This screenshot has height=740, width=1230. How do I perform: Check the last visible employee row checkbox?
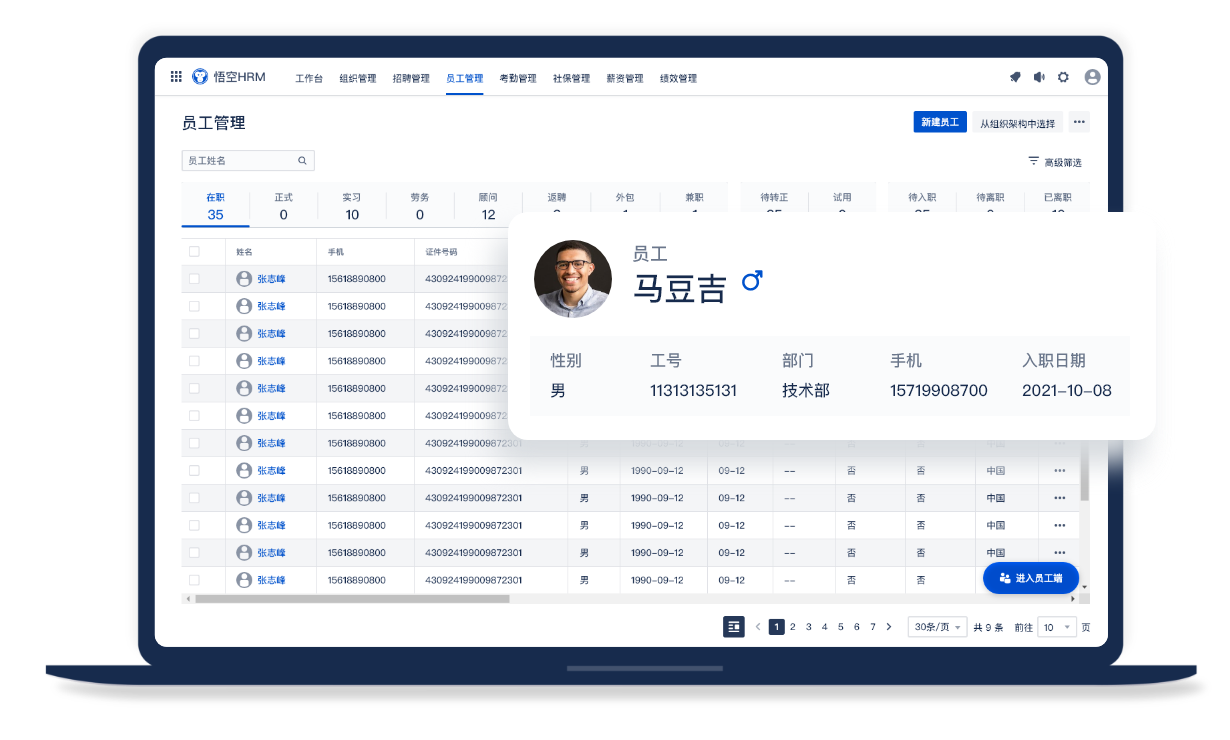point(194,579)
